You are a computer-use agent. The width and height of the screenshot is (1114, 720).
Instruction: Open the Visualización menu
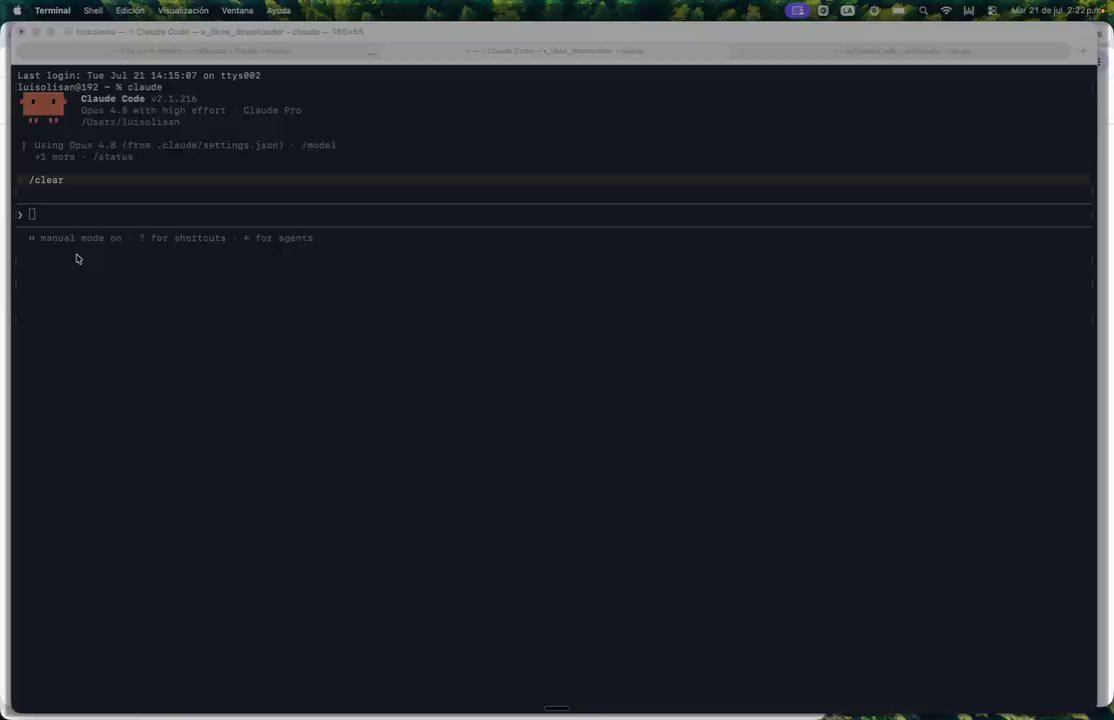point(183,11)
